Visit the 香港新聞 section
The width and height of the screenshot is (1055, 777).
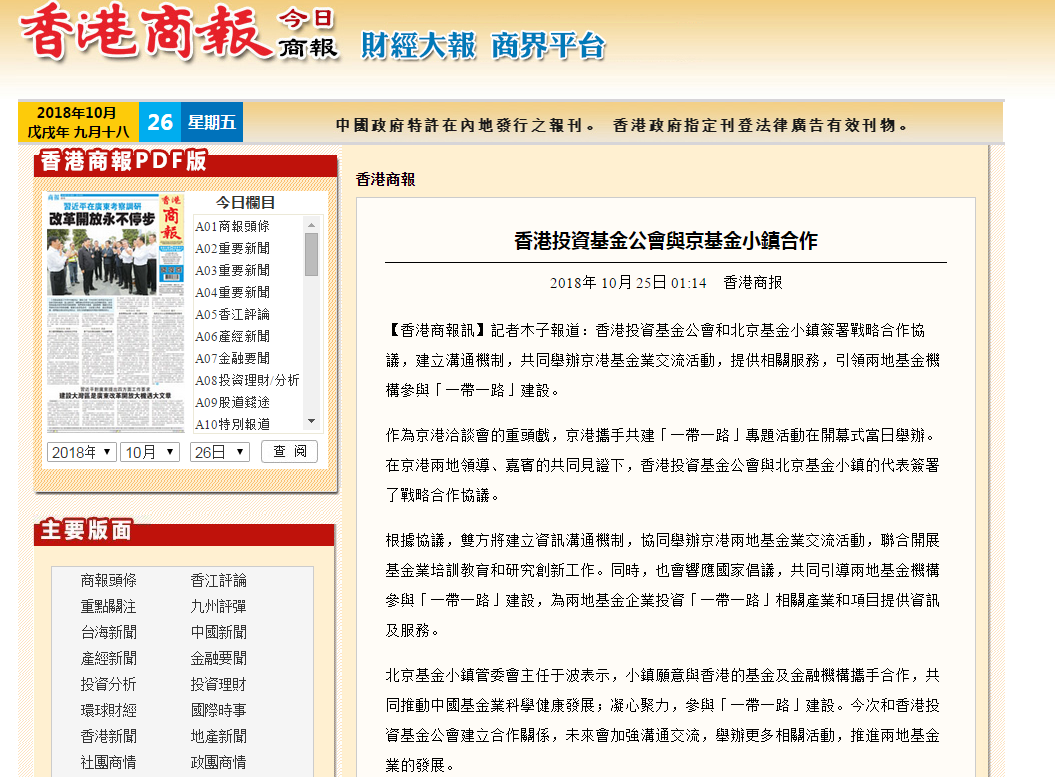pyautogui.click(x=108, y=737)
